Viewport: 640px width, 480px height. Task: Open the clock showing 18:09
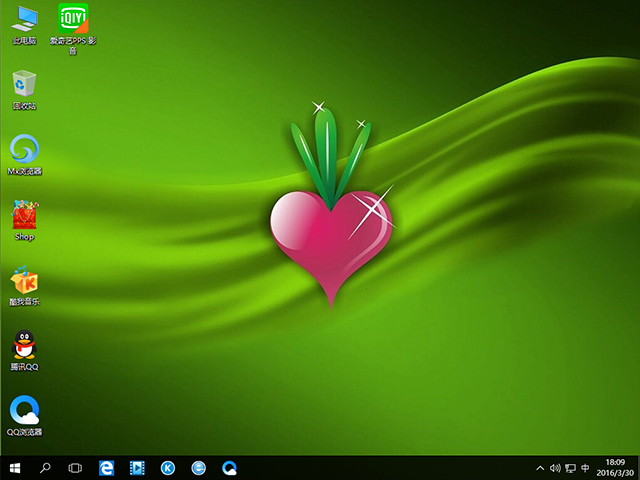click(x=613, y=467)
